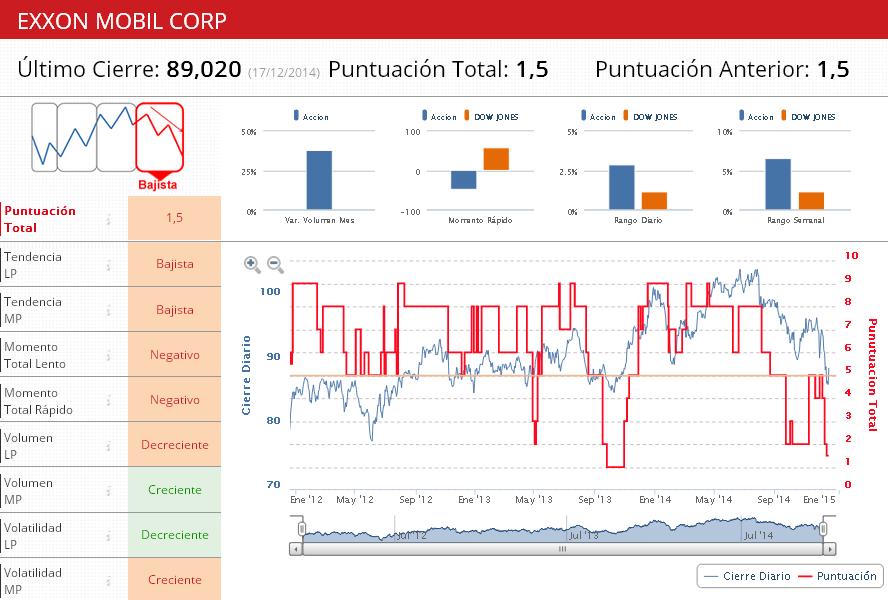Click the 1,5 Puntuación Total value cell
Image resolution: width=888 pixels, height=600 pixels.
[174, 218]
